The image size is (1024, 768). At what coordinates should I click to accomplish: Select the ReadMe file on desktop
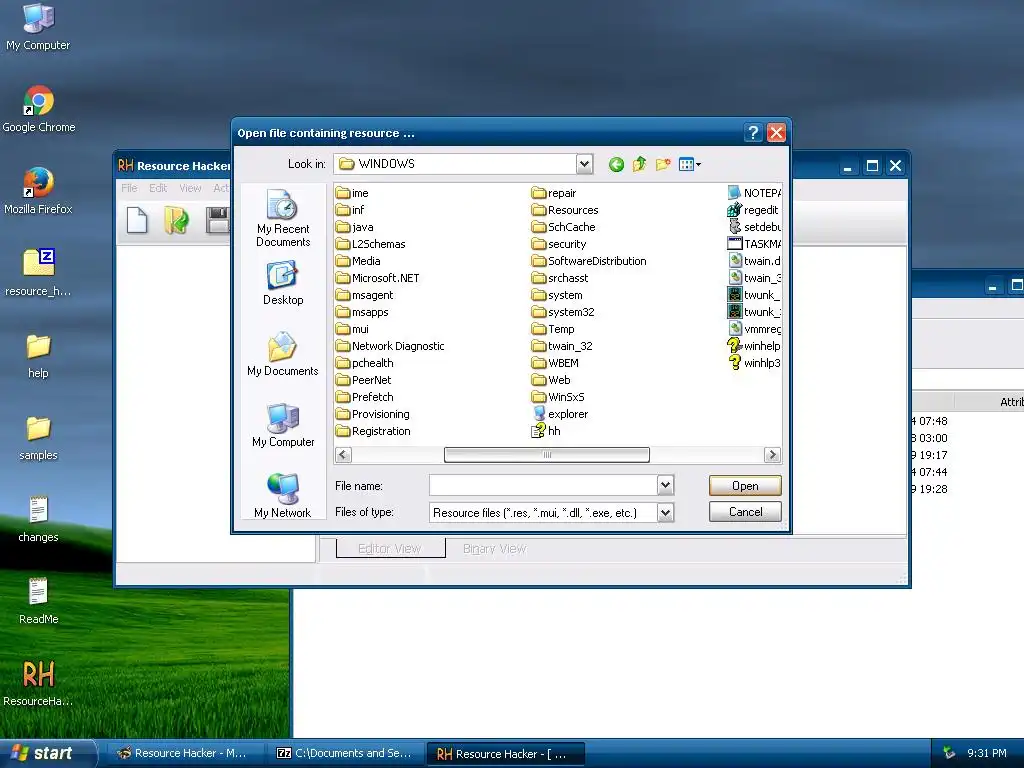pyautogui.click(x=39, y=601)
